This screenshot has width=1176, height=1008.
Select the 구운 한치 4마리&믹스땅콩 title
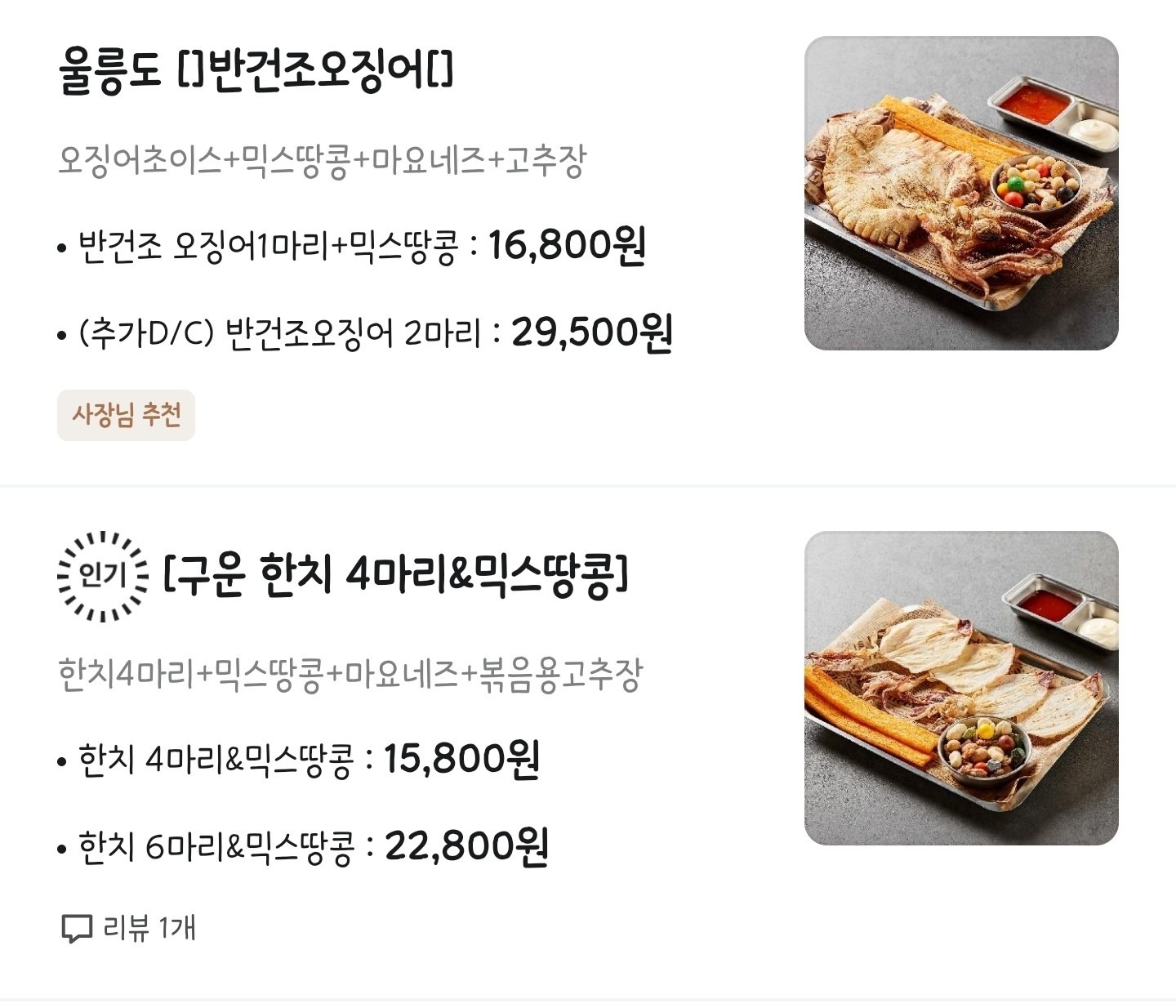pyautogui.click(x=396, y=575)
